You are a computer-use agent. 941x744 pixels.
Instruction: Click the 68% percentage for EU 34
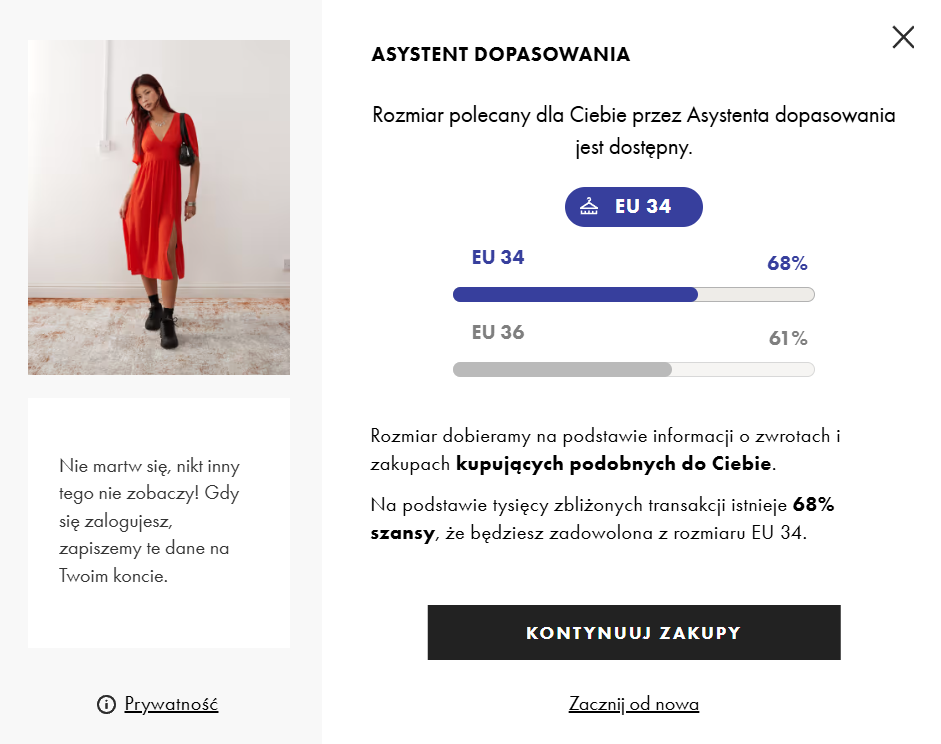tap(788, 264)
